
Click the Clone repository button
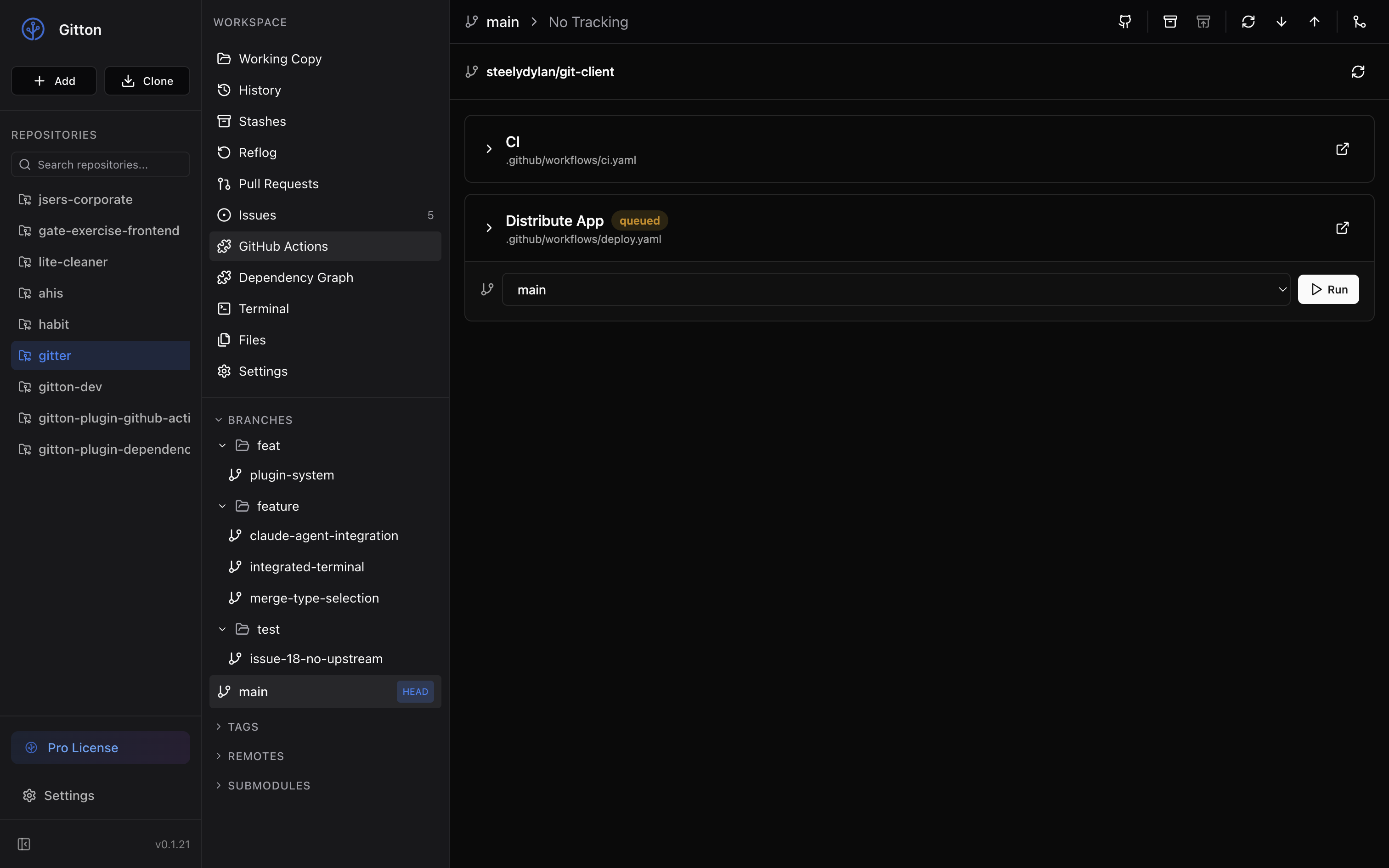tap(147, 81)
